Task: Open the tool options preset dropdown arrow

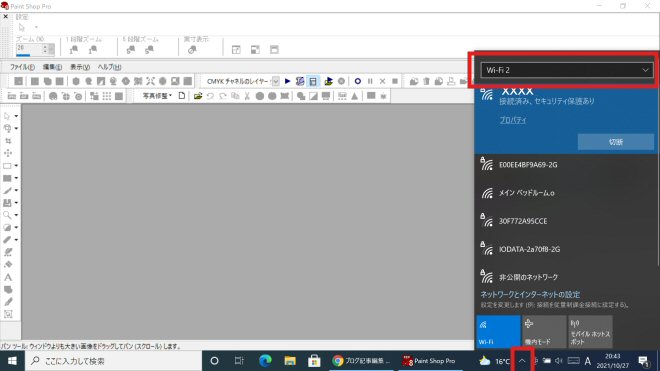Action: (36, 27)
